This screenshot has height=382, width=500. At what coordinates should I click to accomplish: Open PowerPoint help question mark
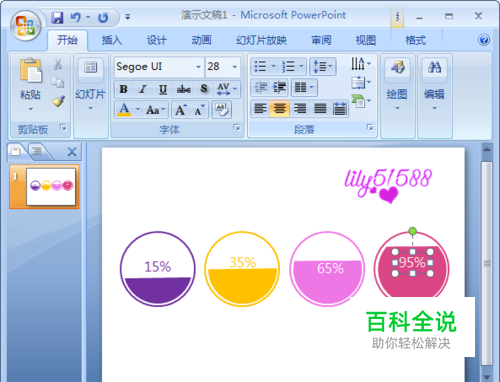click(x=484, y=40)
